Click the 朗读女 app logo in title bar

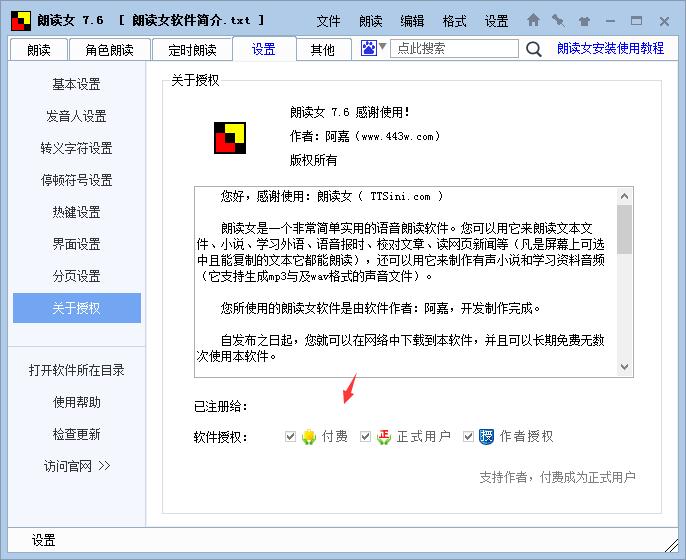(x=19, y=20)
